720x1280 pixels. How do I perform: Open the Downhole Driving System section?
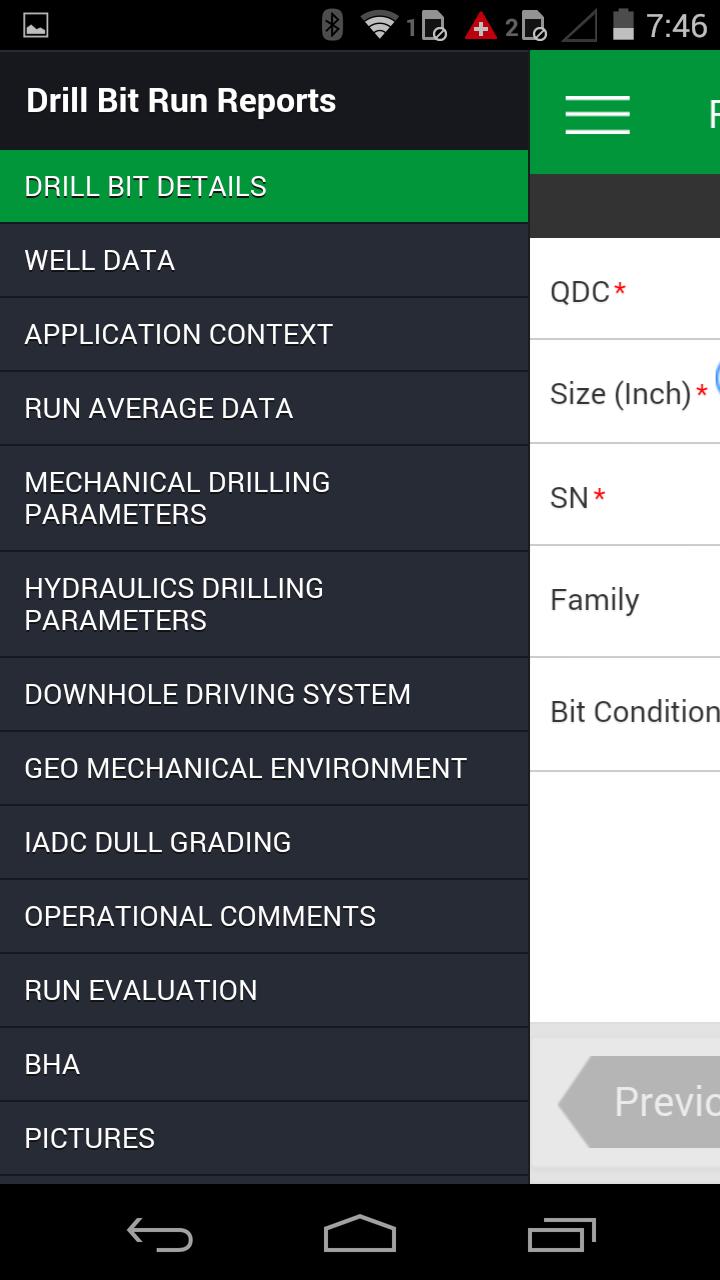coord(264,695)
